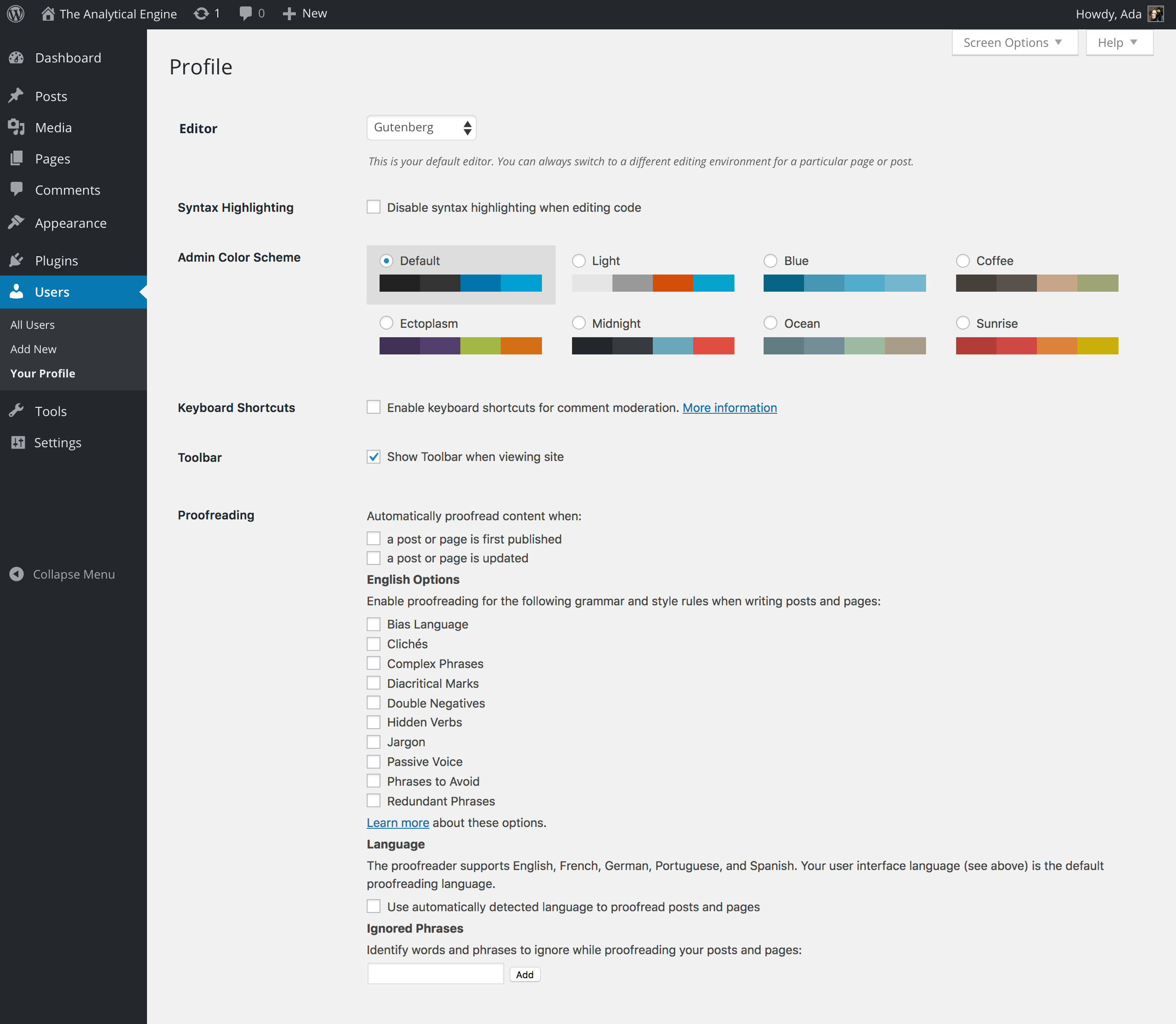Viewport: 1176px width, 1024px height.
Task: Enable keyboard shortcuts for comment moderation
Action: [373, 407]
